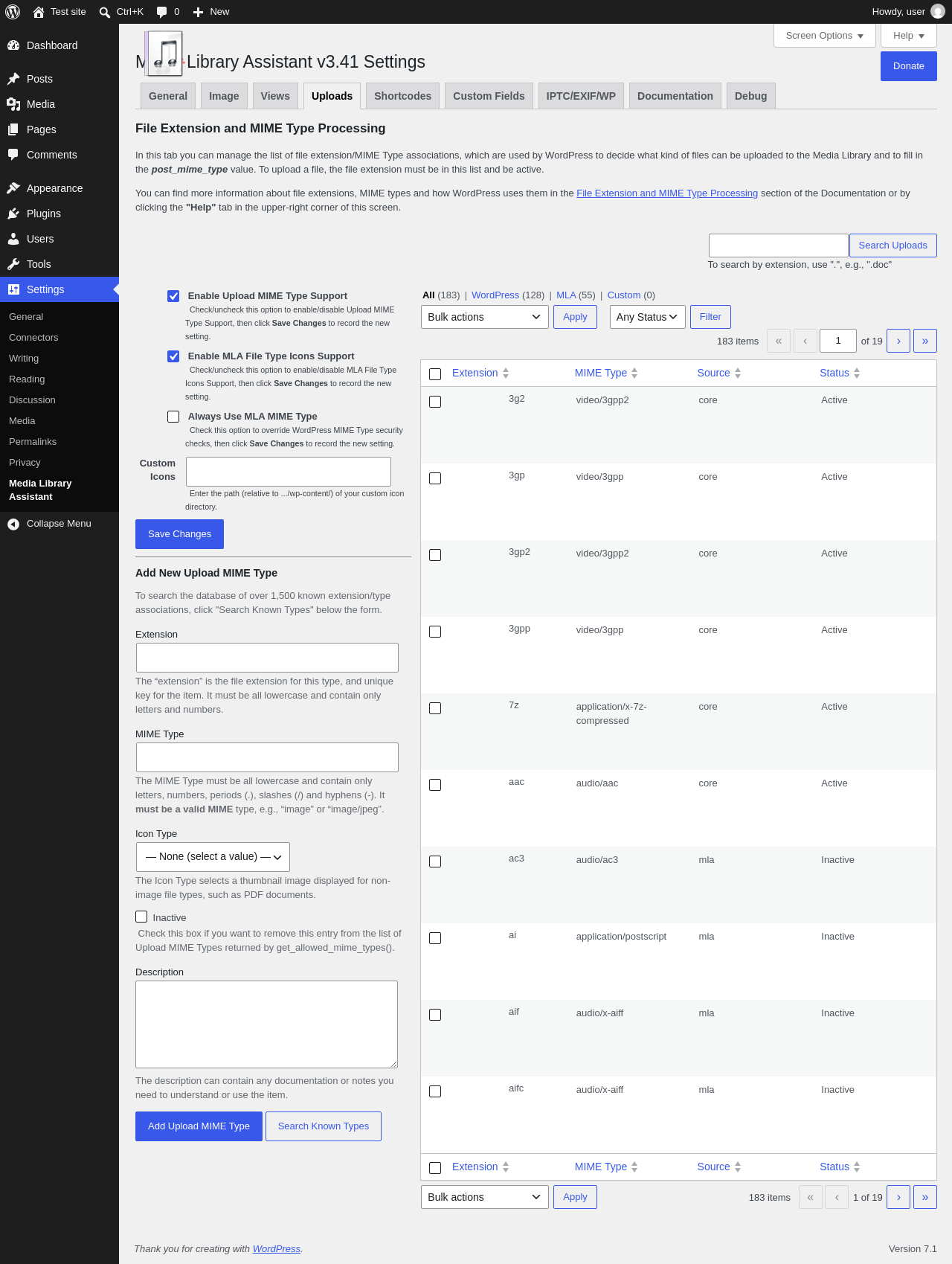
Task: Open the IPTC/EXIF/WP tab
Action: tap(581, 96)
